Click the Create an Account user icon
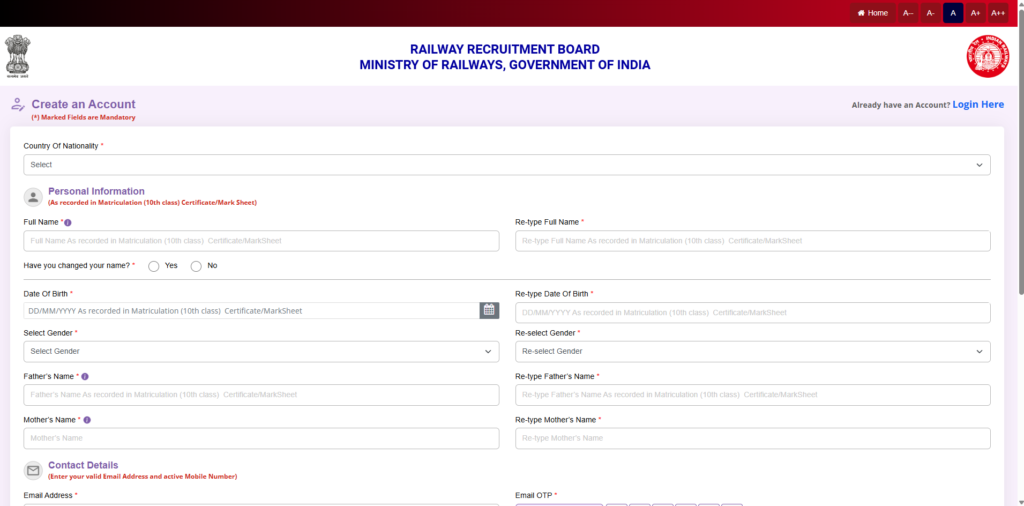 (x=18, y=104)
